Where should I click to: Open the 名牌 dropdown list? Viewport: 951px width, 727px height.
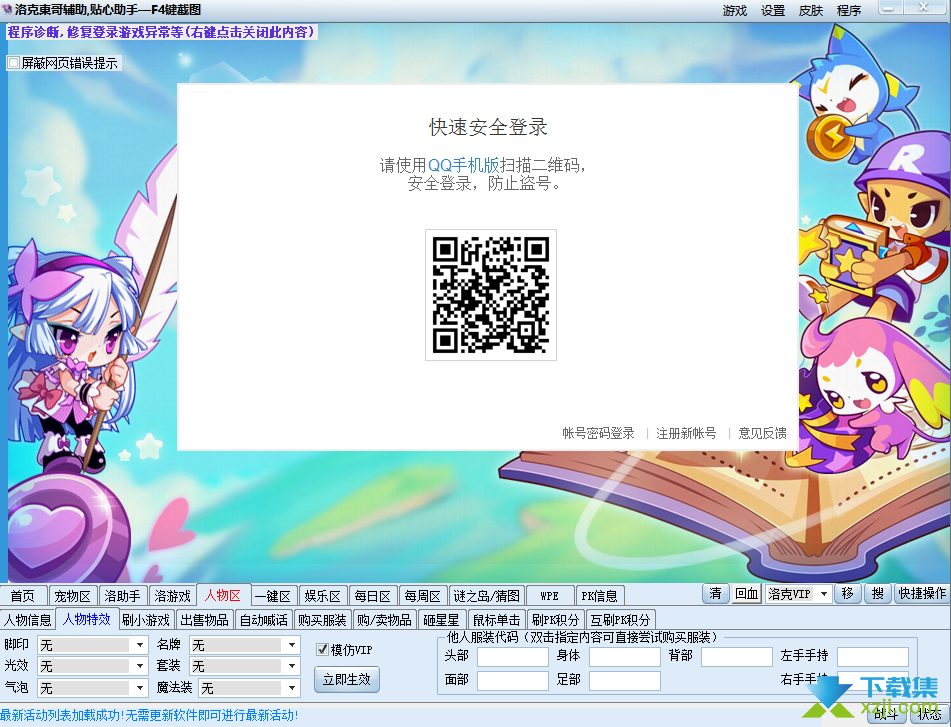point(291,645)
